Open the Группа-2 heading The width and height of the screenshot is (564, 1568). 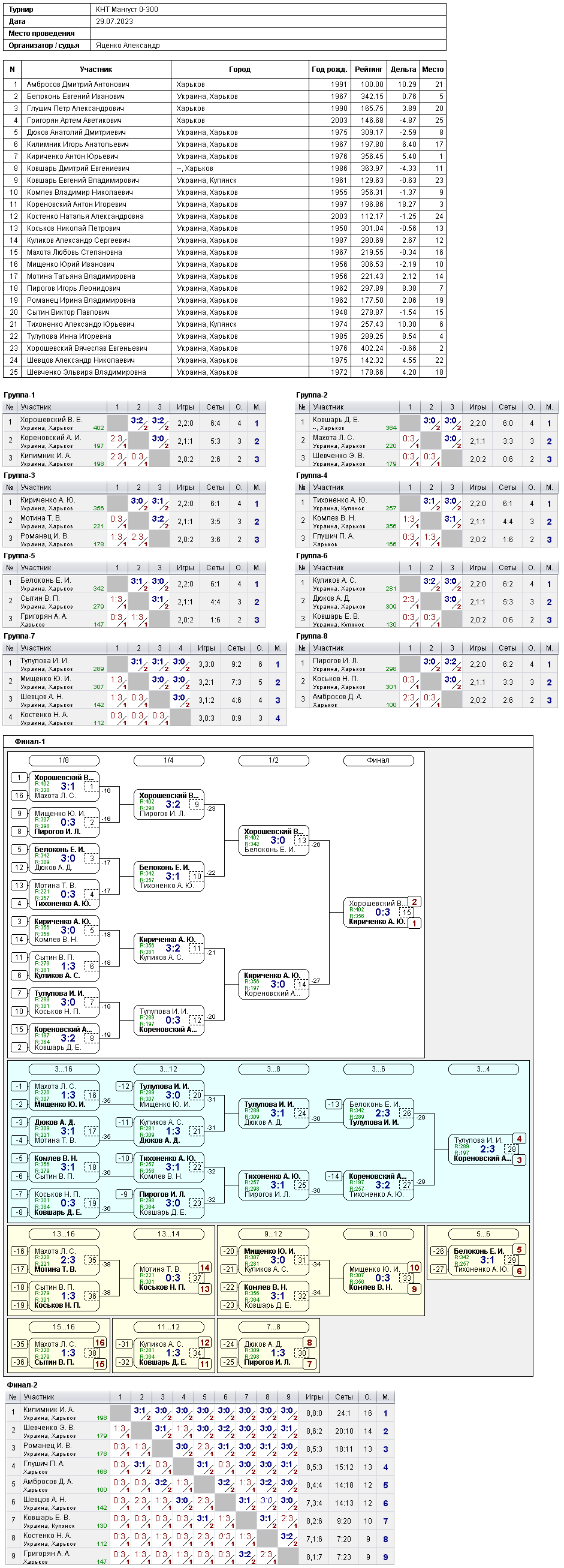tap(312, 395)
